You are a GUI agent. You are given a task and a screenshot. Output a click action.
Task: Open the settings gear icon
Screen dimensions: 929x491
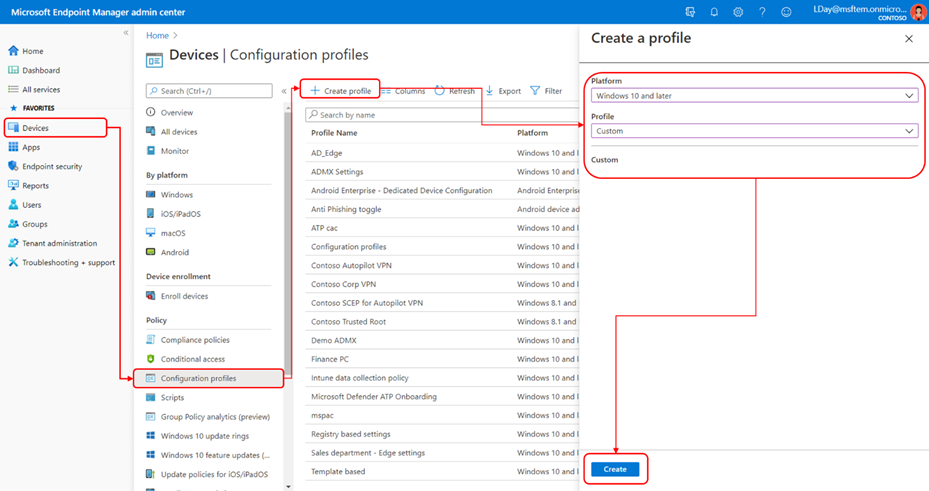(738, 12)
